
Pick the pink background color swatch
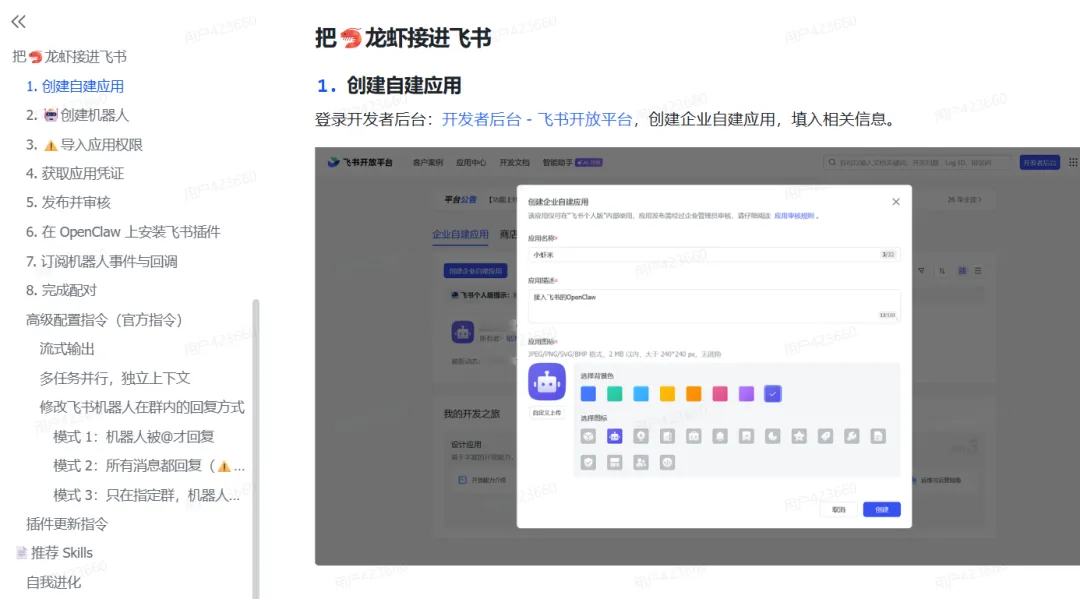click(720, 394)
